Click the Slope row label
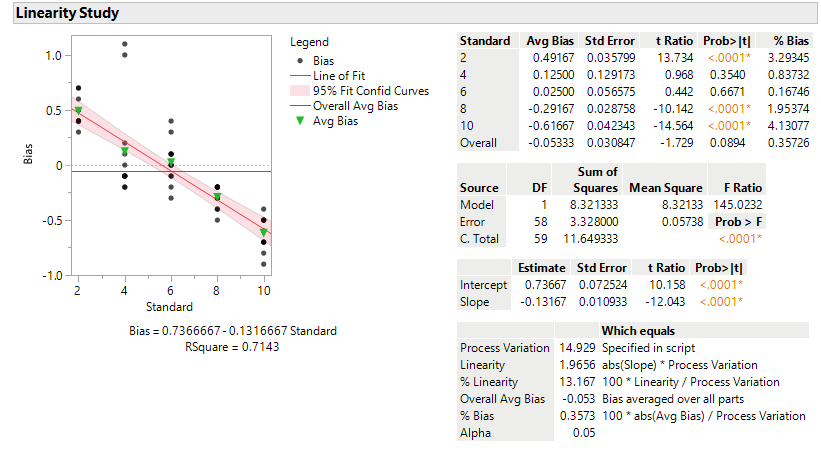This screenshot has width=821, height=450. (x=474, y=302)
